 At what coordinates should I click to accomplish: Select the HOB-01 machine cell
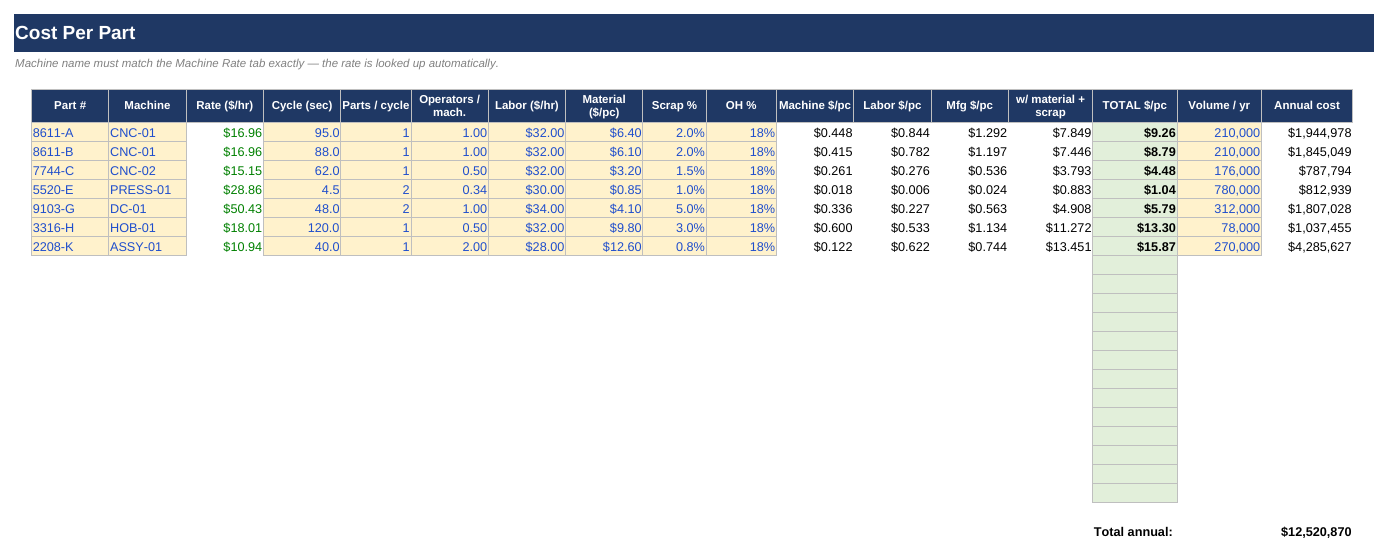(x=147, y=227)
